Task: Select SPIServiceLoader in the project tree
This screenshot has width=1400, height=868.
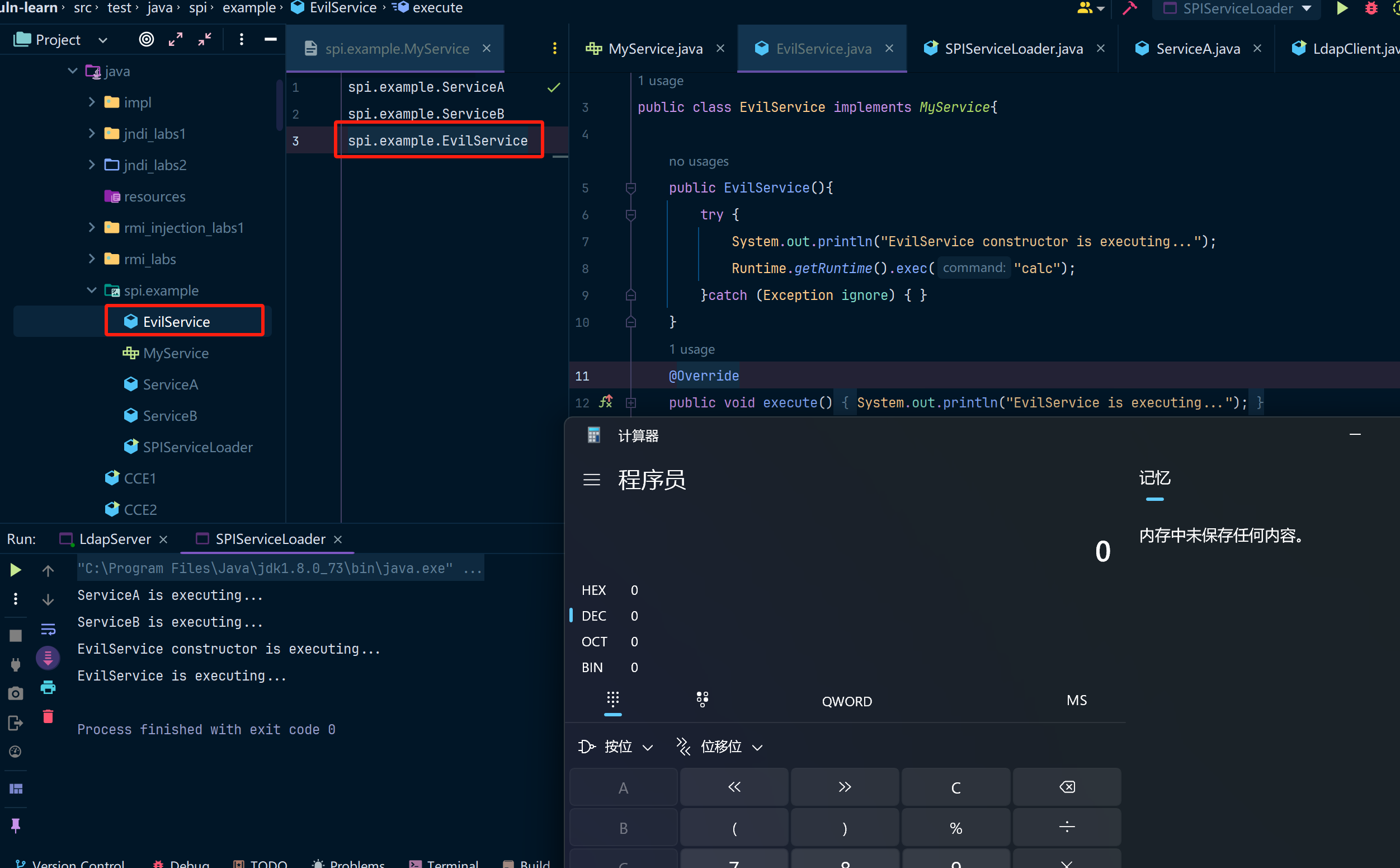Action: (x=197, y=447)
